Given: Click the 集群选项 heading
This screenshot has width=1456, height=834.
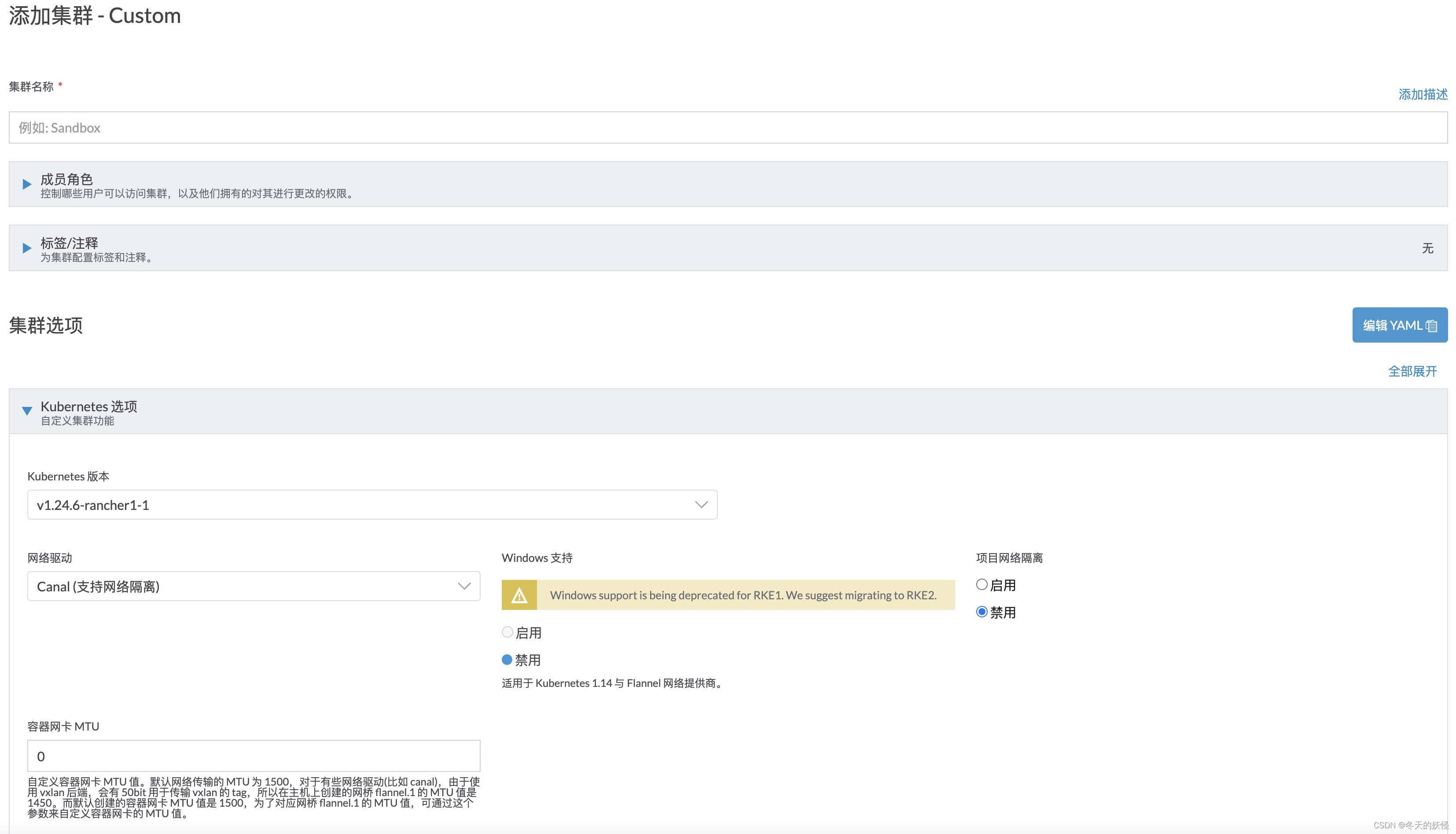Looking at the screenshot, I should point(46,325).
